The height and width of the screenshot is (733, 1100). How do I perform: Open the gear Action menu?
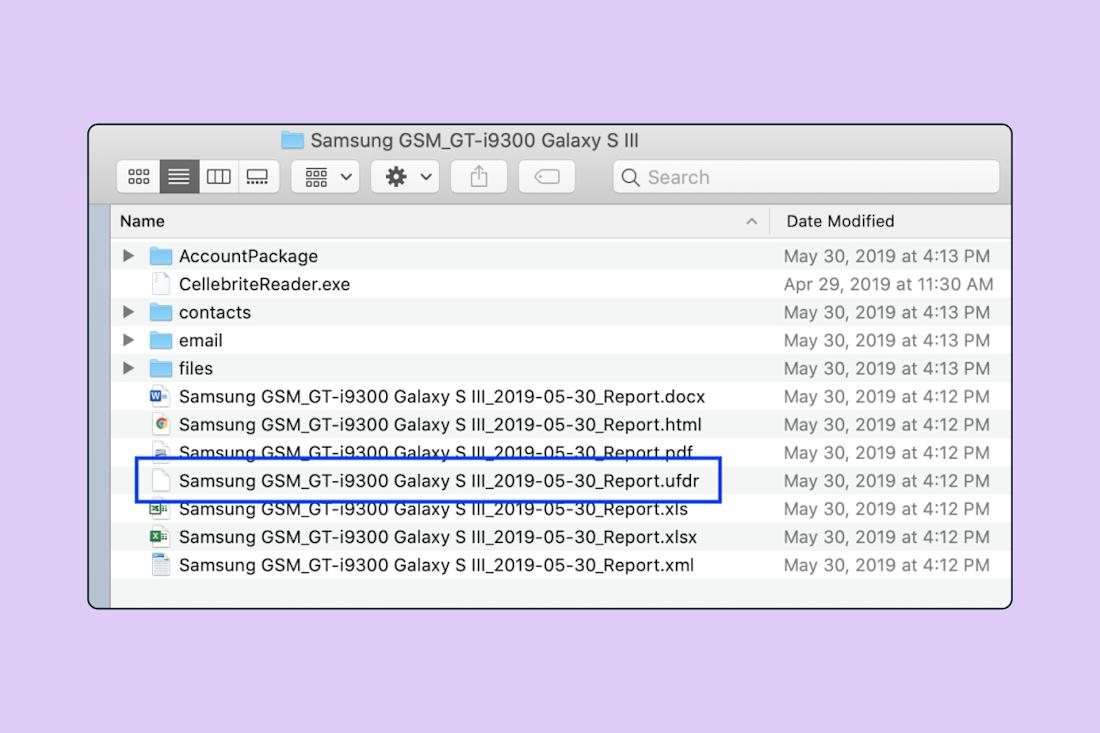[406, 177]
